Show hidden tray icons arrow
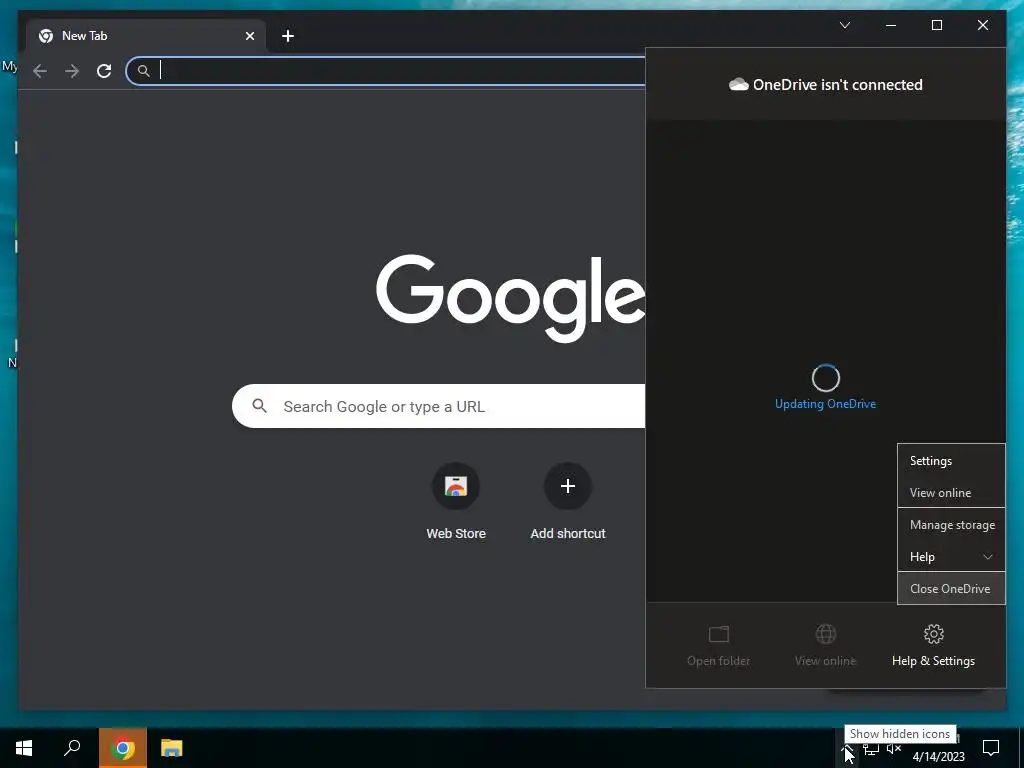This screenshot has height=768, width=1024. (847, 749)
